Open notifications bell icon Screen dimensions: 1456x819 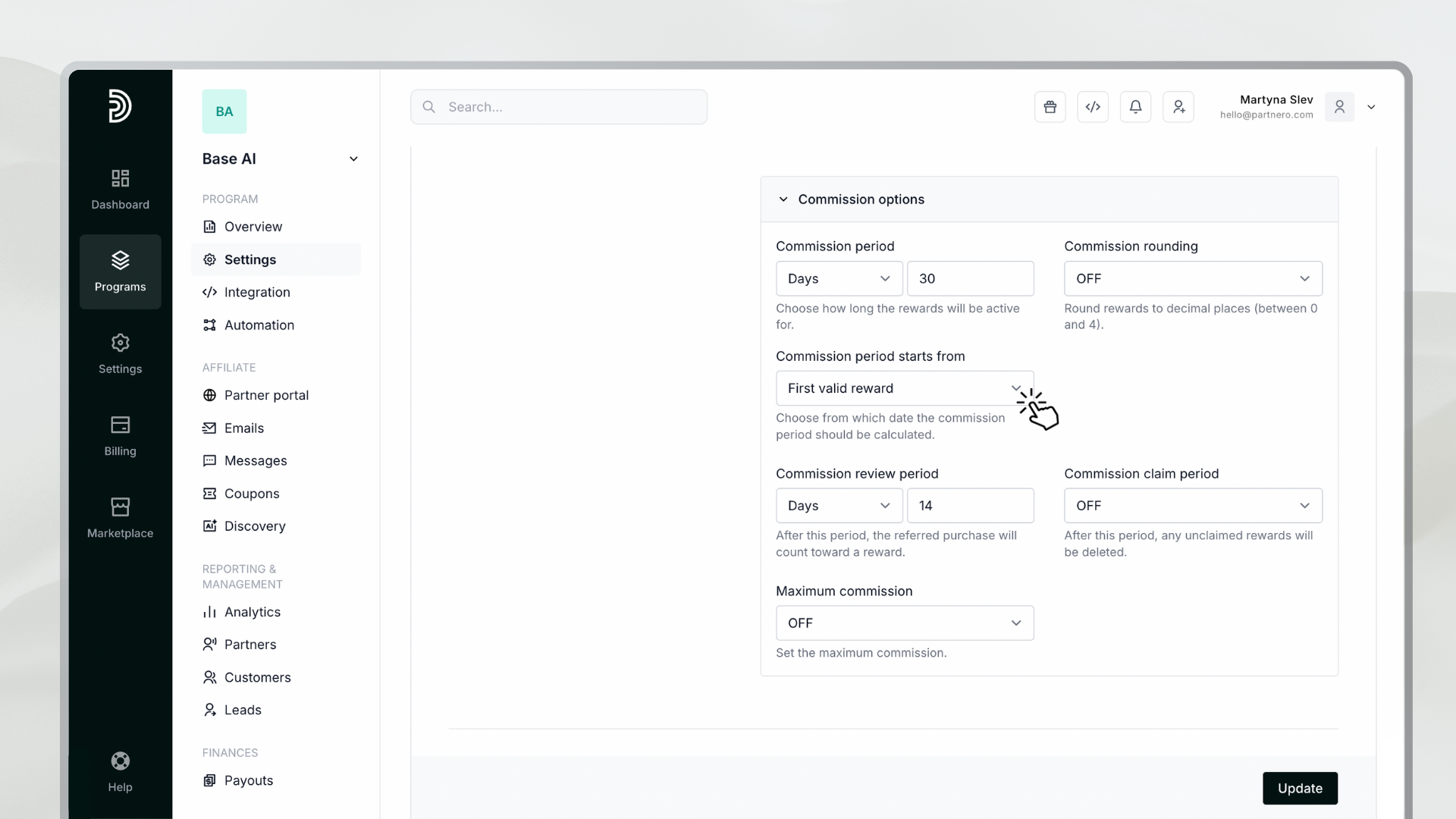1135,107
